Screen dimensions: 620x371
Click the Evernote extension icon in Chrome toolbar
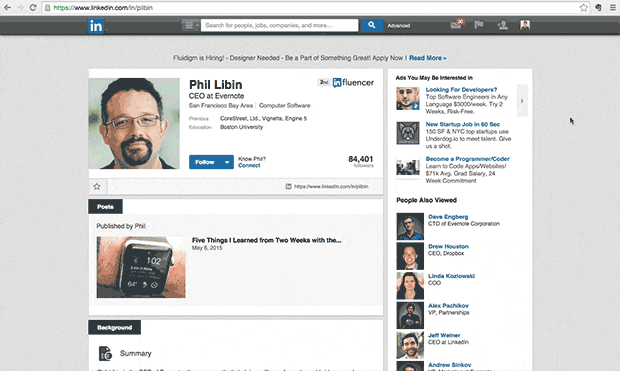599,8
